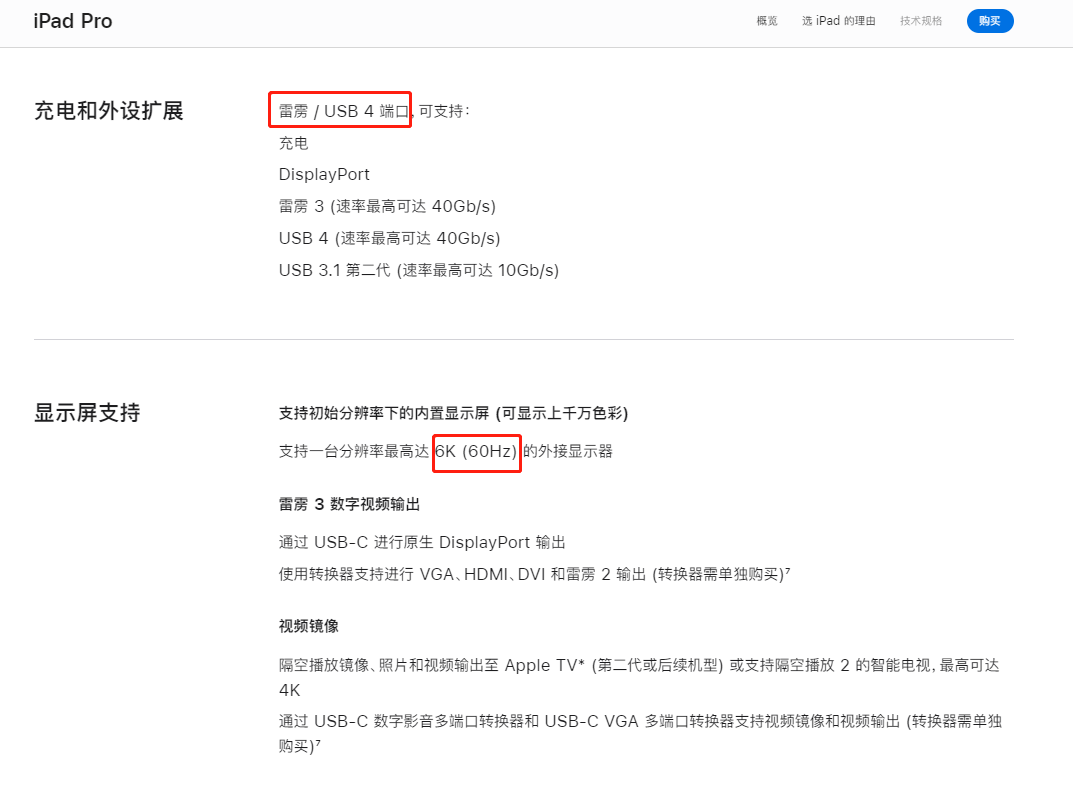Click 雷雳 3 (速率最高可达 40Gb/s) line
Screen dimensions: 1073x801
[x=387, y=206]
